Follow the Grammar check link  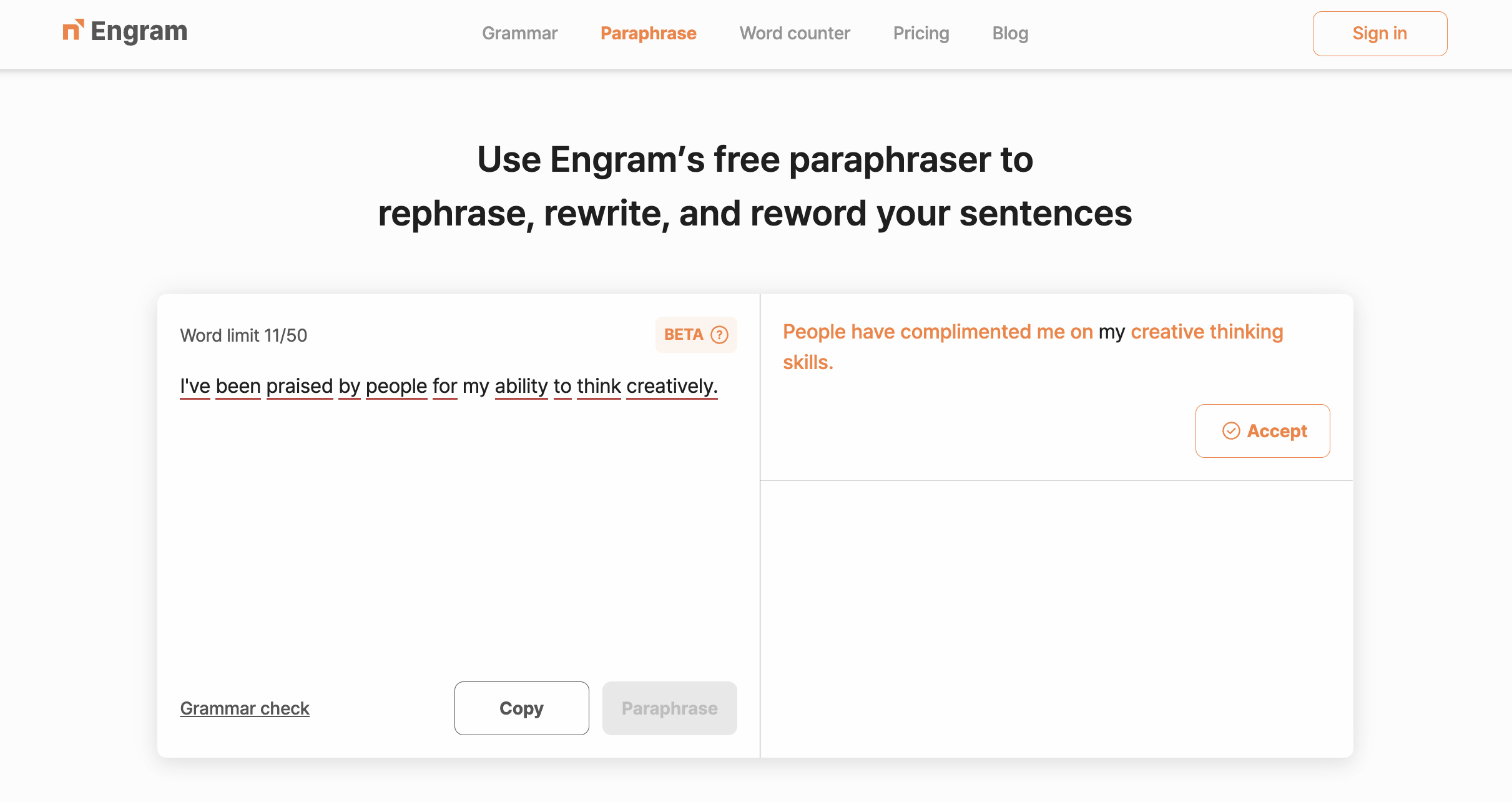tap(245, 708)
